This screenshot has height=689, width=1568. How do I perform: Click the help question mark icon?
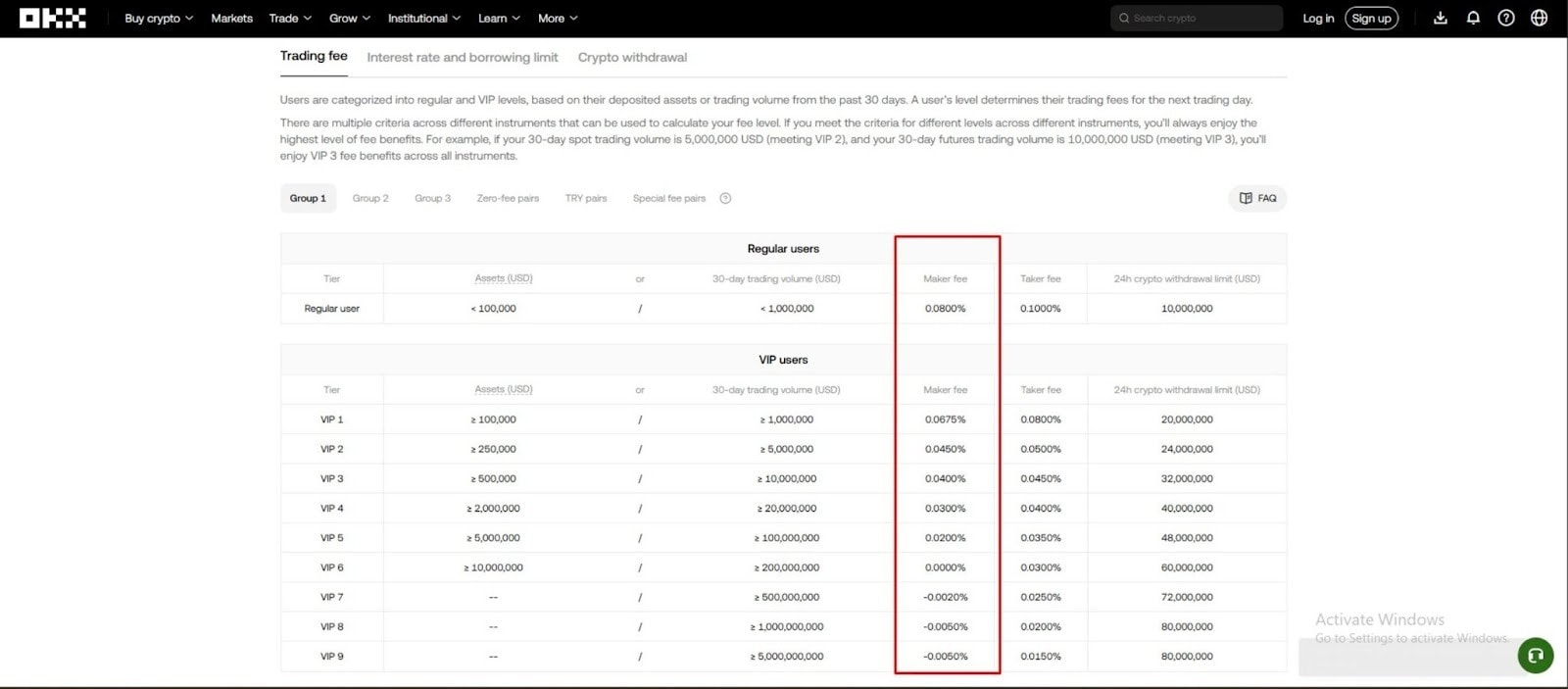pyautogui.click(x=1506, y=18)
